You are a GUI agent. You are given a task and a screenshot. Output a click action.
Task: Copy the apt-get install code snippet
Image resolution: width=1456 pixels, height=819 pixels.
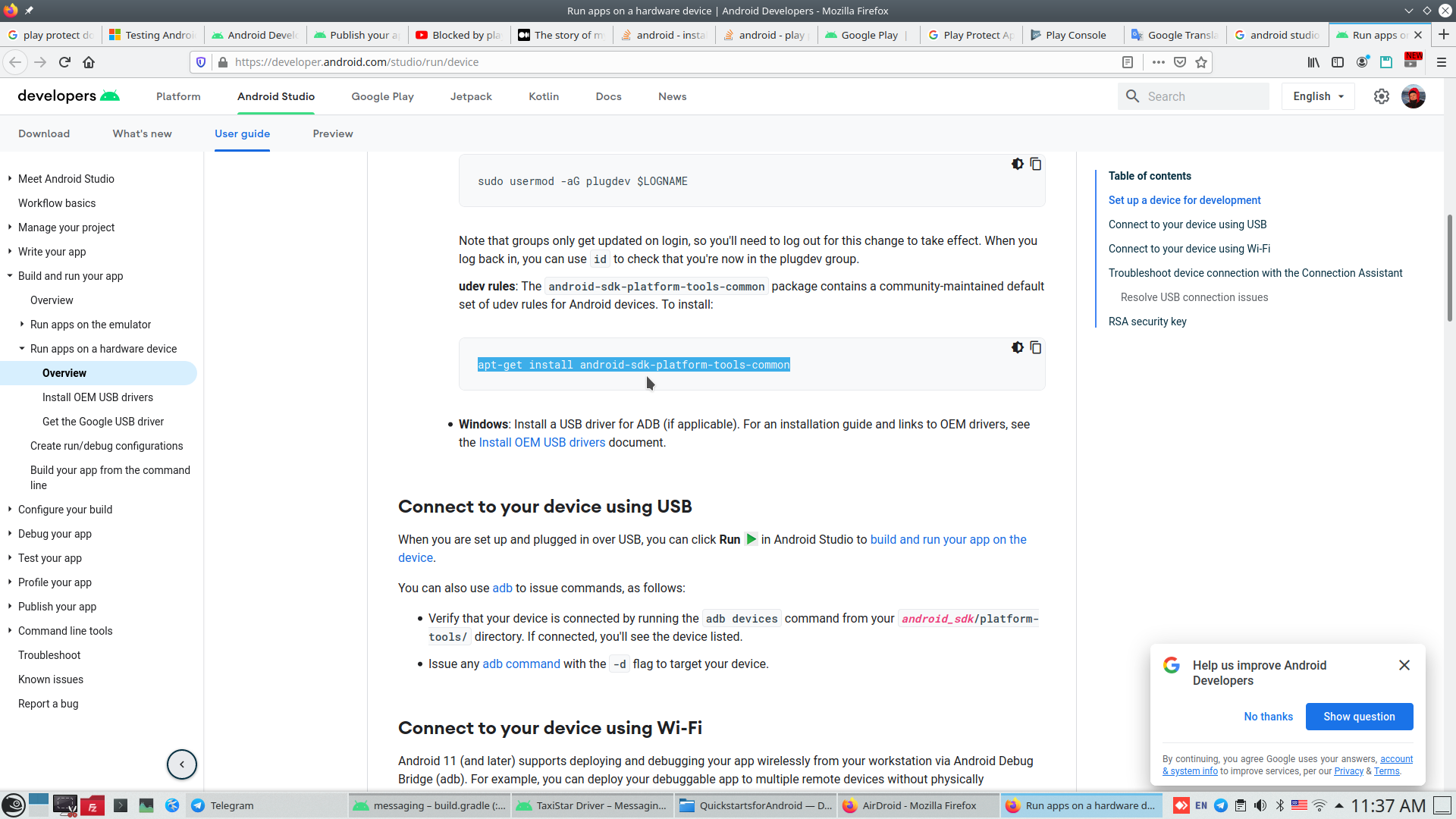click(1035, 347)
